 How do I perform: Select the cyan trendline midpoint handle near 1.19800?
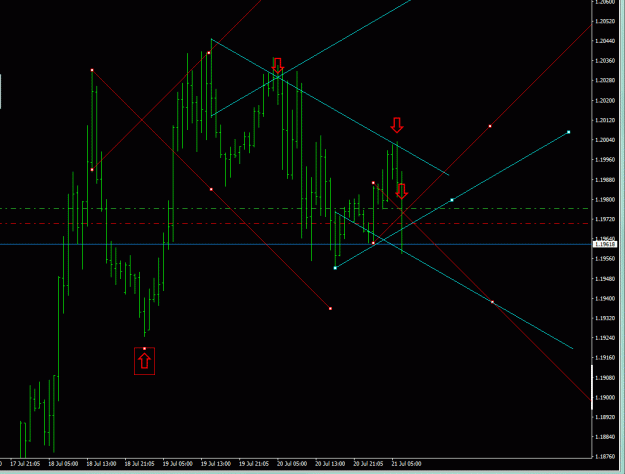click(452, 200)
